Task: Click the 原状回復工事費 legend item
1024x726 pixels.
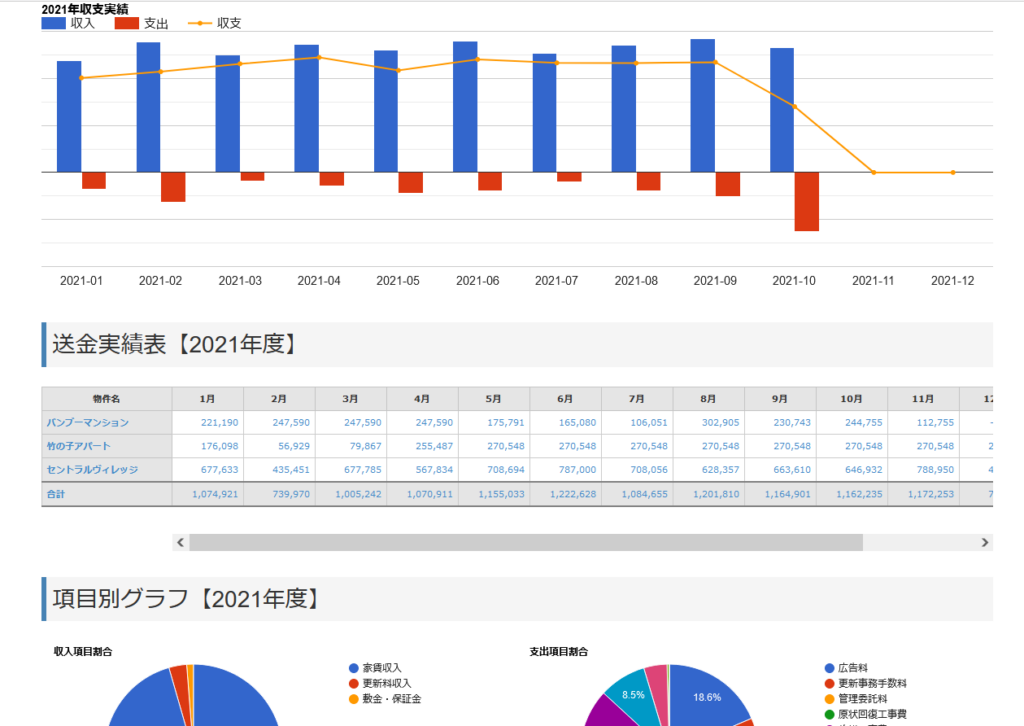Action: [865, 714]
